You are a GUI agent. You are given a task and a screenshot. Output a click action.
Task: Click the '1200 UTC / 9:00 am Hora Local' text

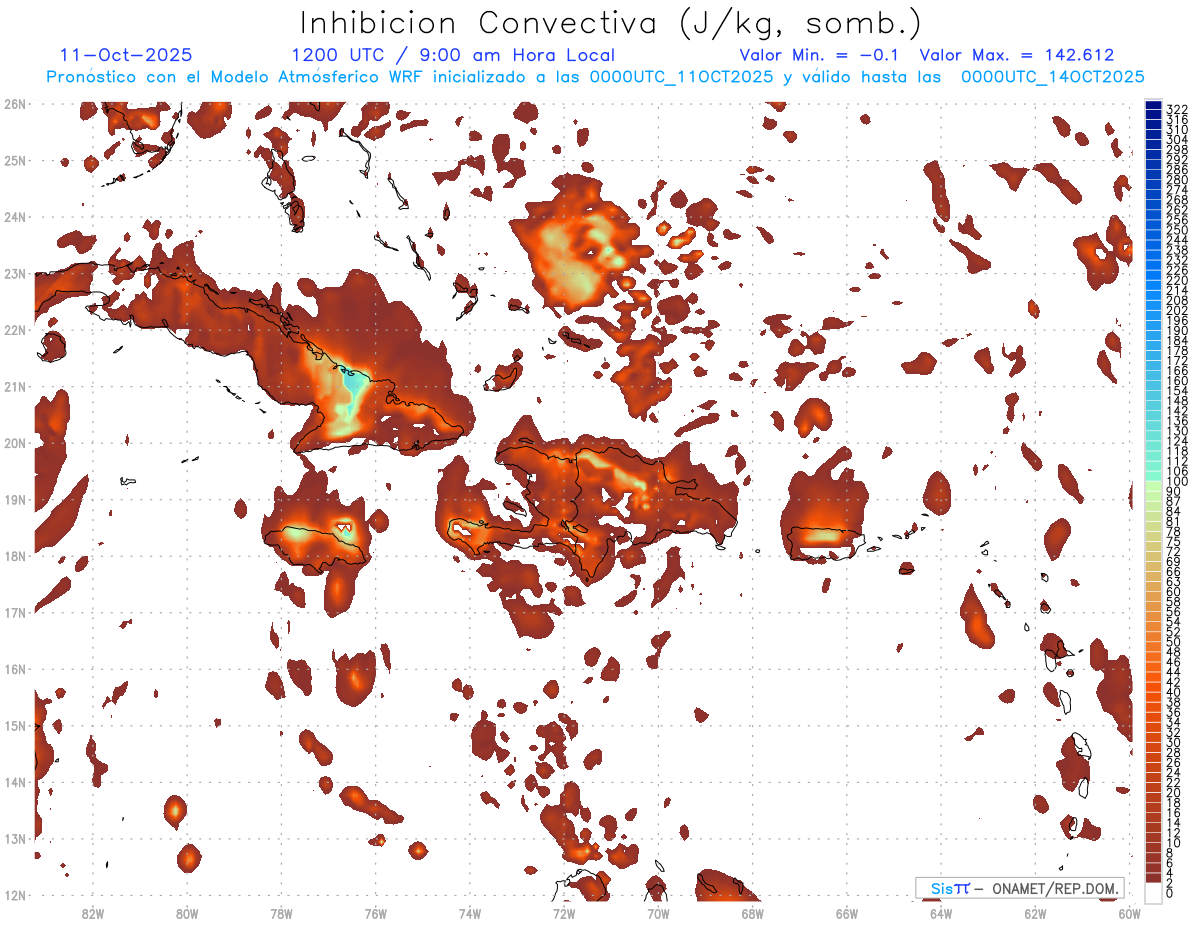(x=453, y=55)
